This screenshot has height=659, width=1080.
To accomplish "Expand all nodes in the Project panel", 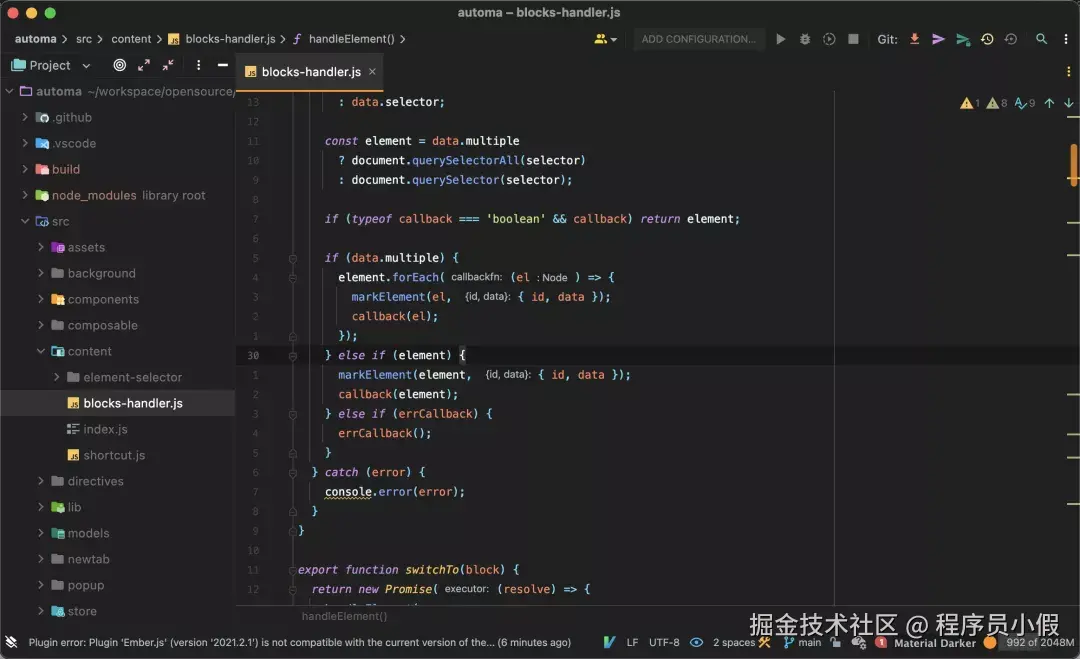I will point(143,65).
